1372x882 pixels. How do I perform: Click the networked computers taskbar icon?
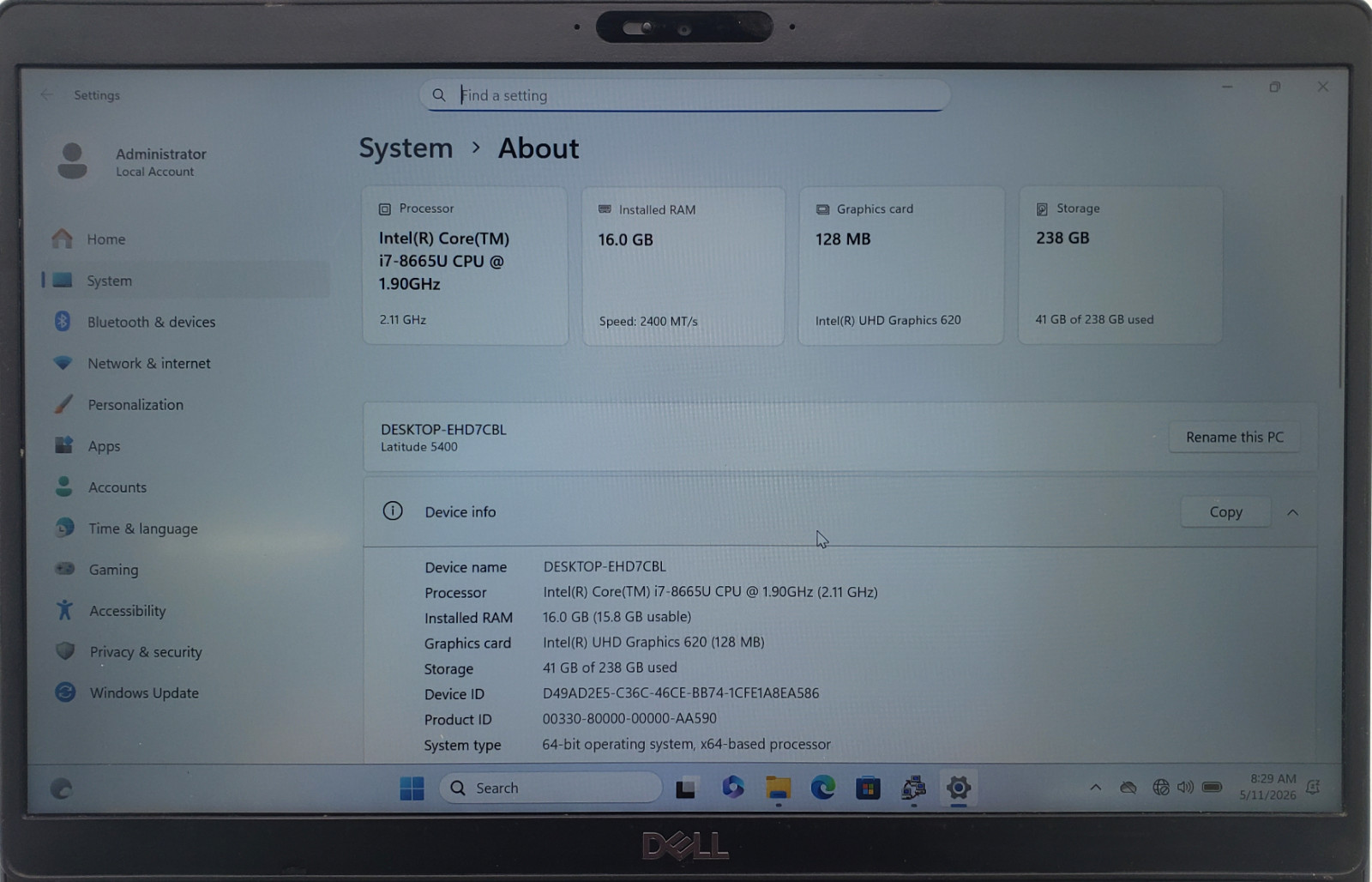click(x=913, y=788)
